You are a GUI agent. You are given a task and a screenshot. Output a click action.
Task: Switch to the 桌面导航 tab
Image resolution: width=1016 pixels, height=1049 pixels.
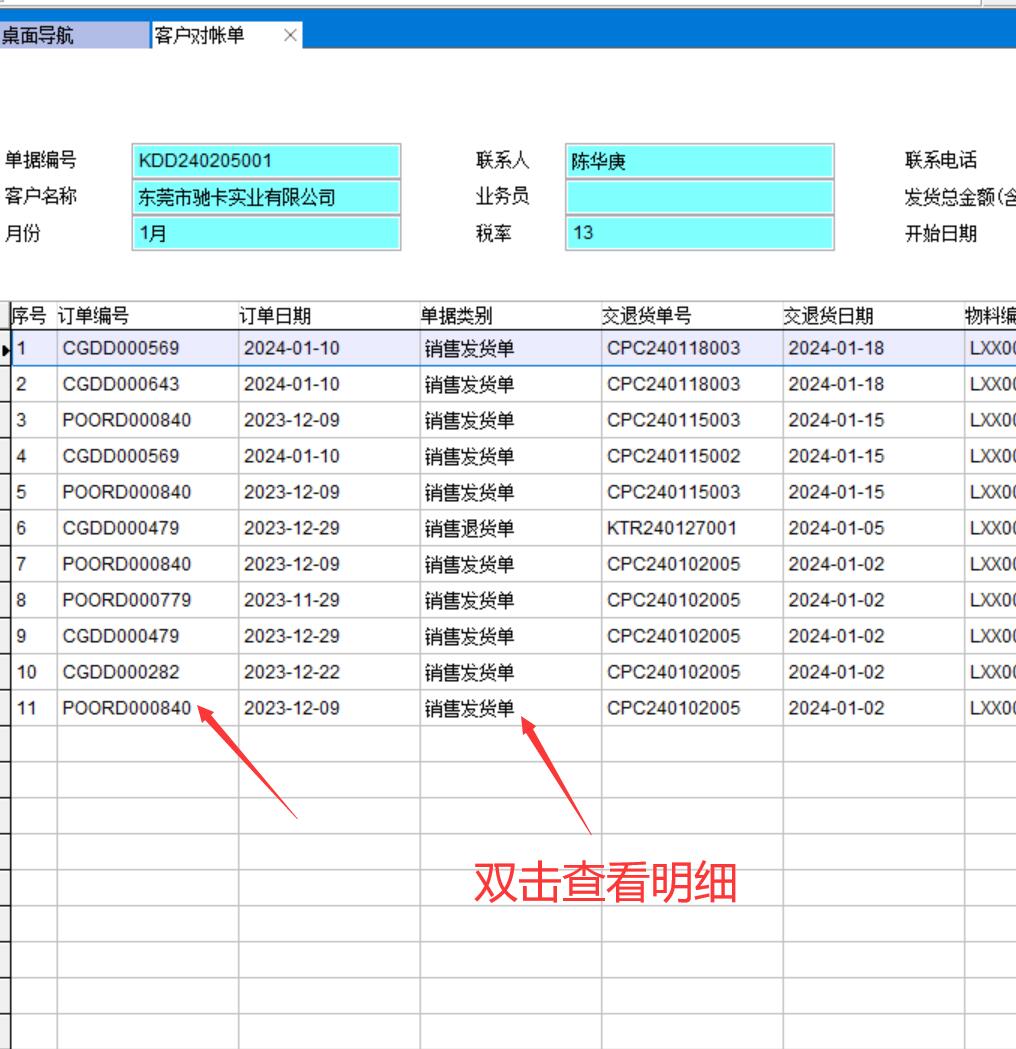tap(73, 36)
